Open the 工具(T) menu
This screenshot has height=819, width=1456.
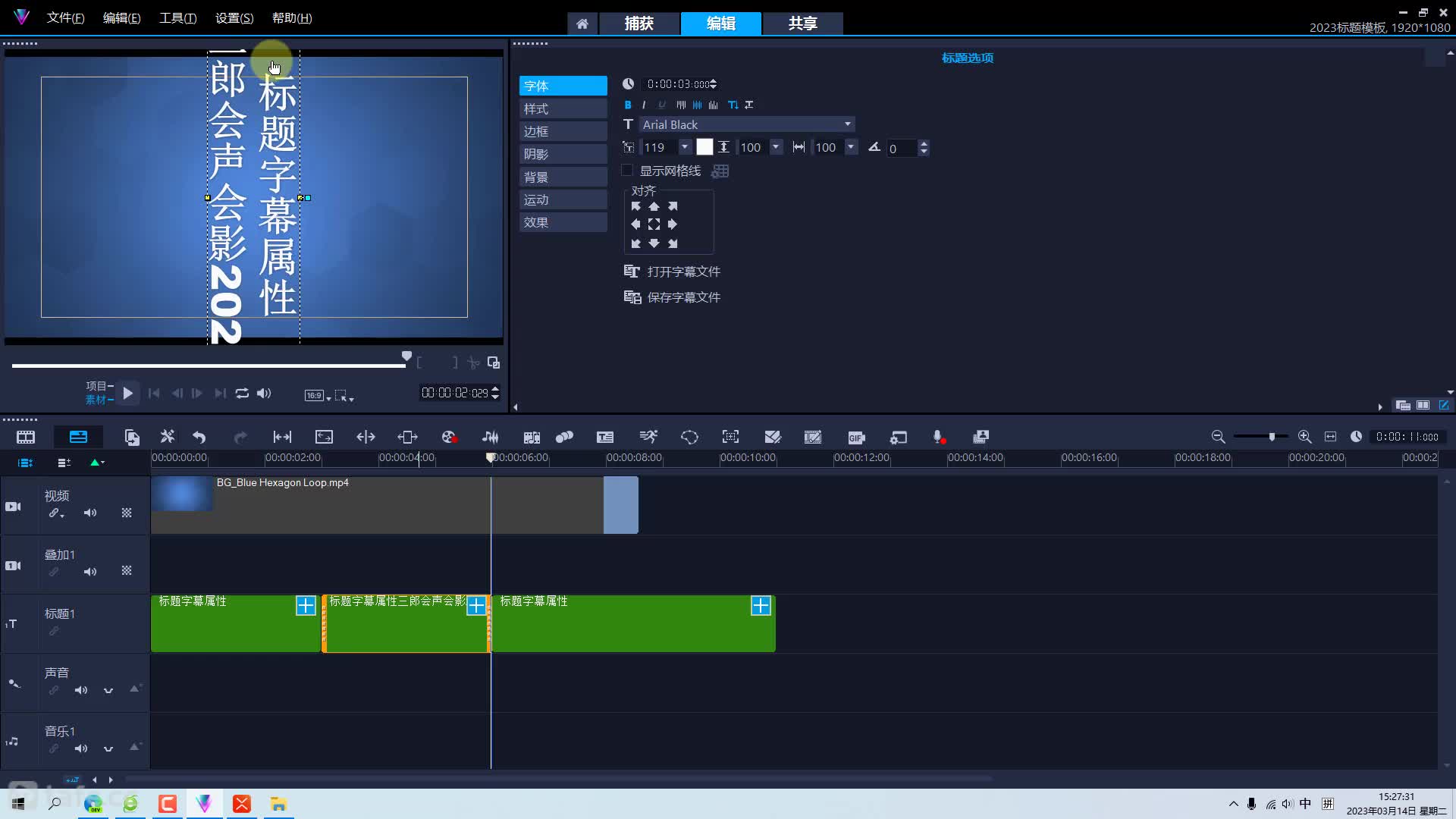pyautogui.click(x=177, y=18)
